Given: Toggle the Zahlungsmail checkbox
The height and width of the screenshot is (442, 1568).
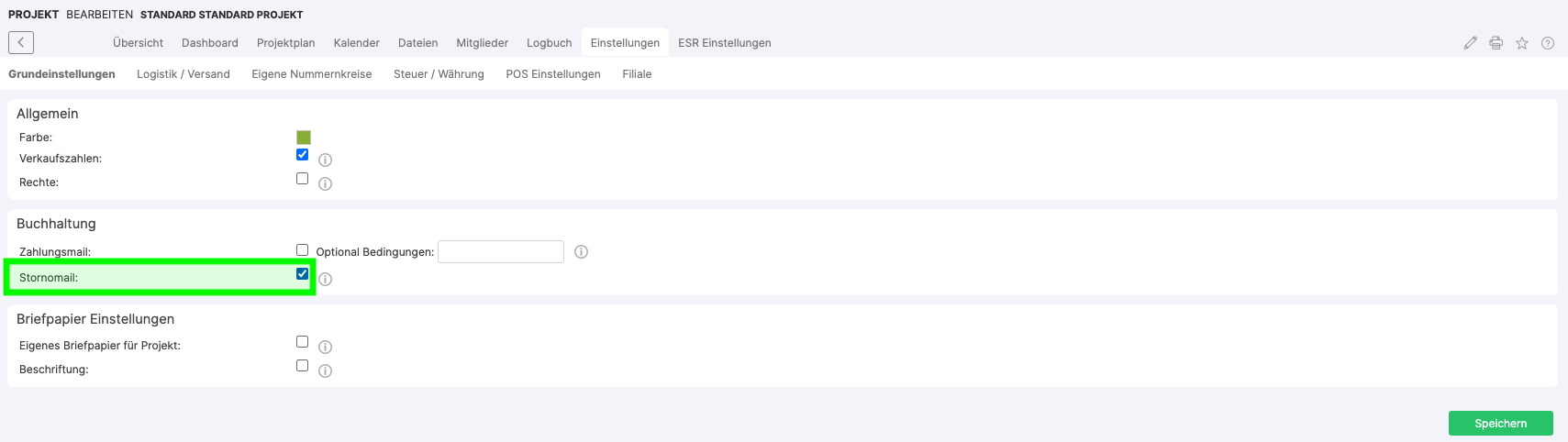Looking at the screenshot, I should pos(302,249).
